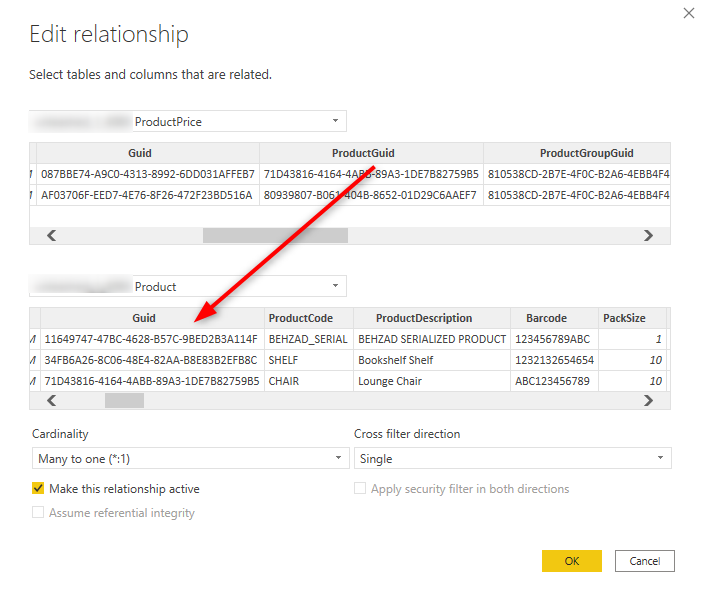Click cell 34FB6A26-8C06-48E4-82AA-B8E83B2EFB8C

[152, 360]
